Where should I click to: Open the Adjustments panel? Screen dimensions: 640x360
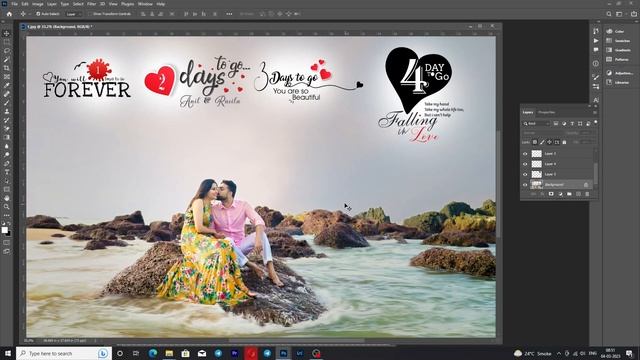tap(620, 73)
